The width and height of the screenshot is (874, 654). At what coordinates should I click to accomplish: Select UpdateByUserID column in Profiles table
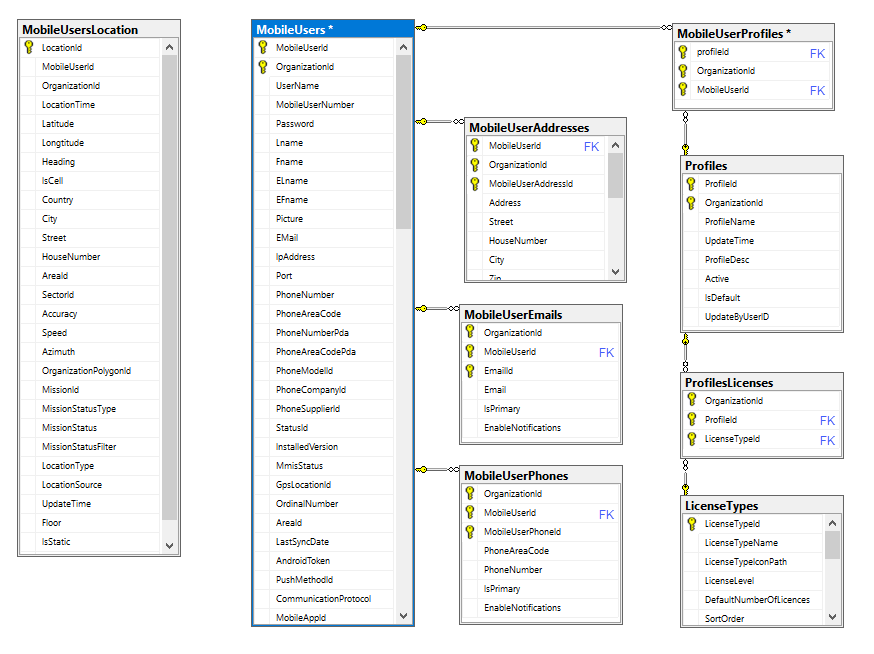click(736, 317)
